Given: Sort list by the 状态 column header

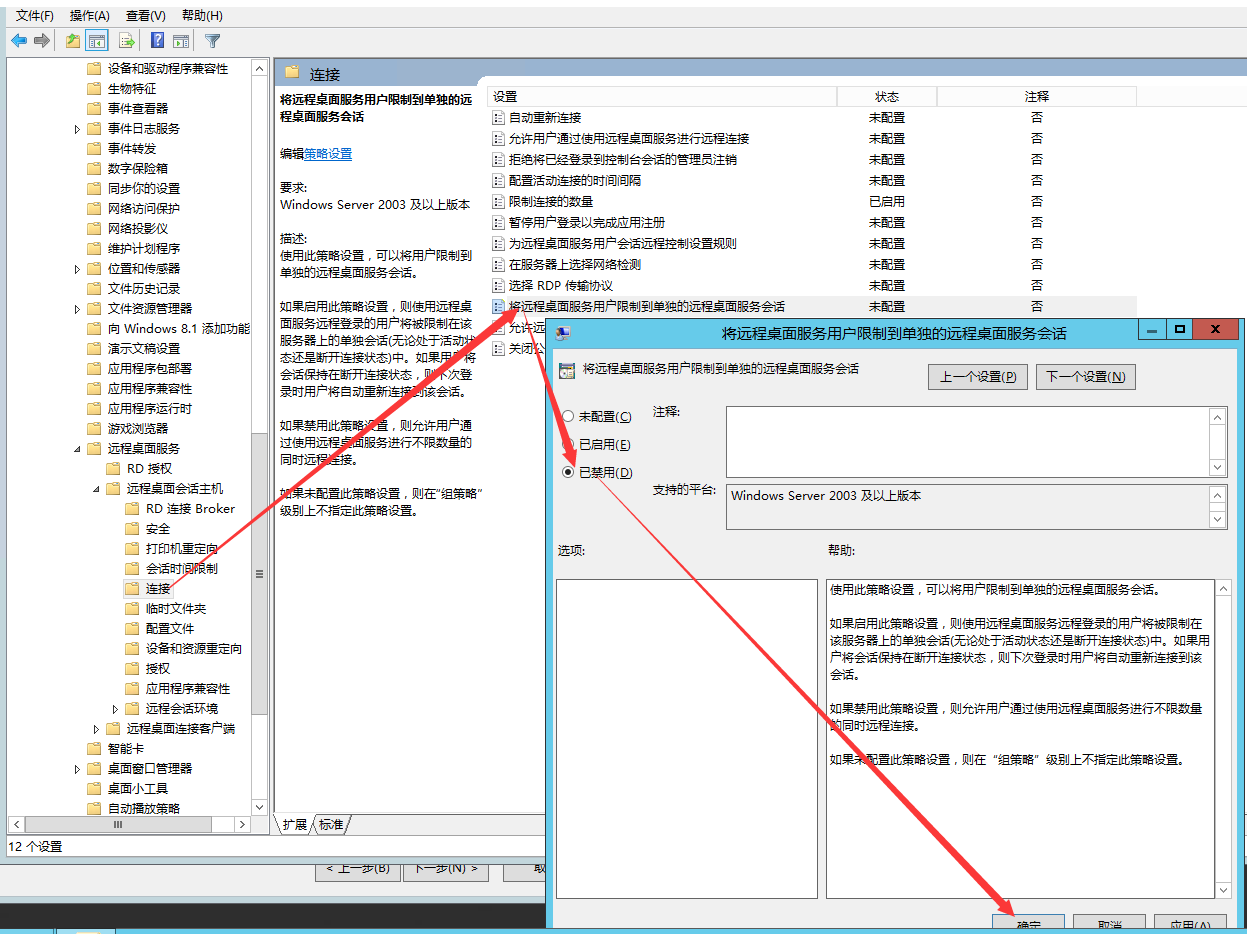Looking at the screenshot, I should (887, 97).
